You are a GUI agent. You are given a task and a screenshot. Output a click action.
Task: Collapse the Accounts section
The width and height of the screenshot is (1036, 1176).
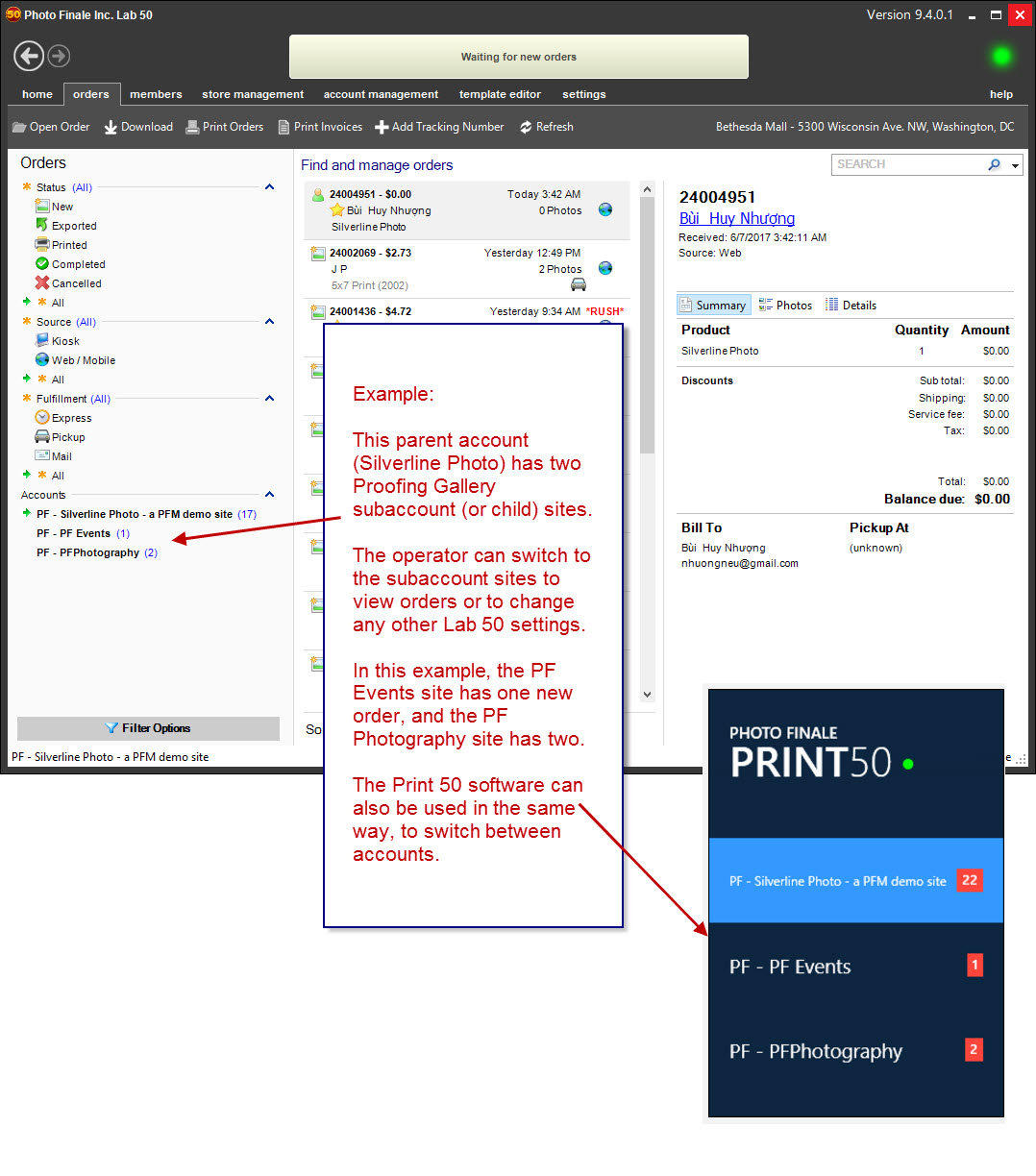point(269,495)
